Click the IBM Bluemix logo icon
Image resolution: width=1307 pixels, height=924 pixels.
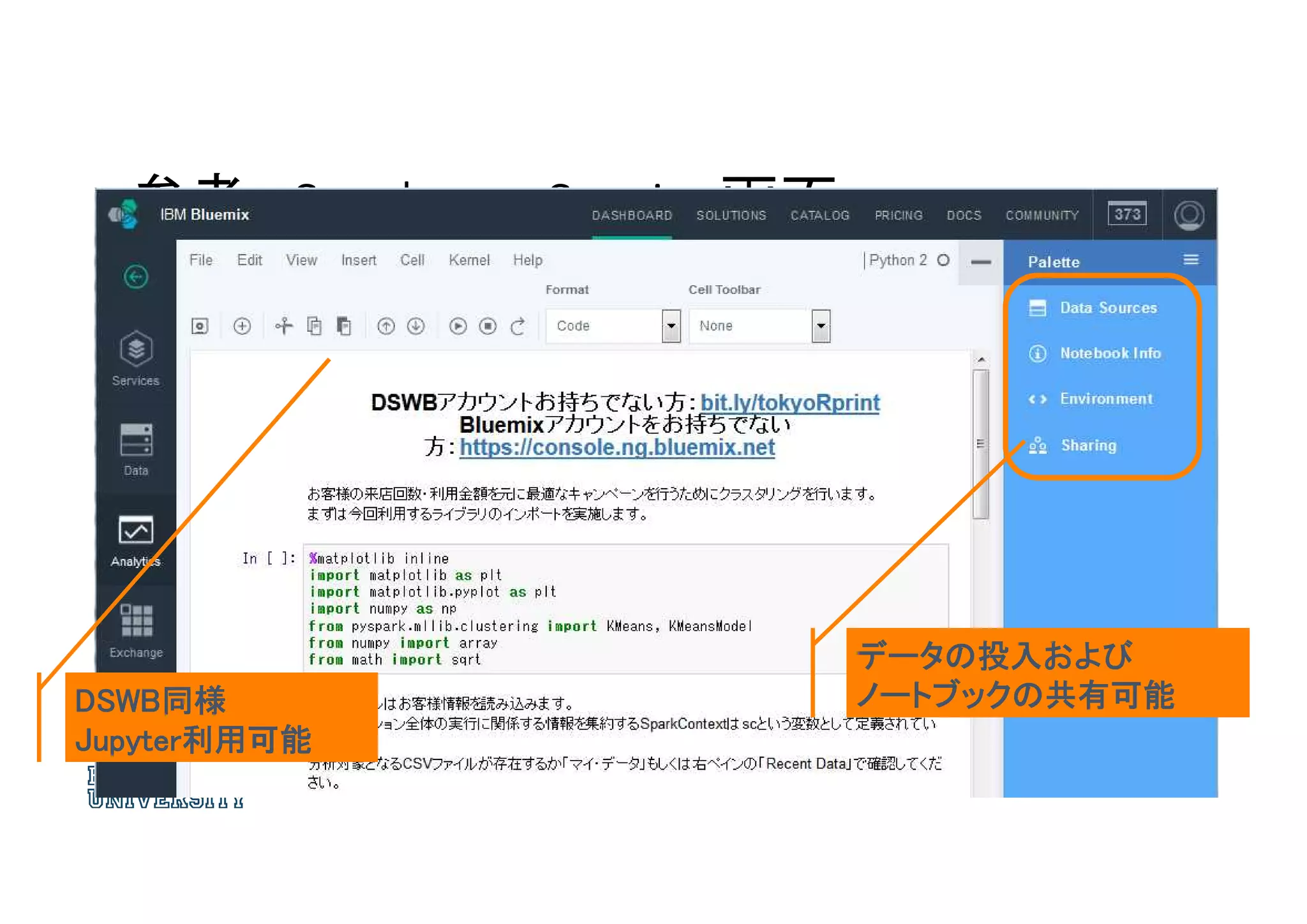tap(123, 214)
